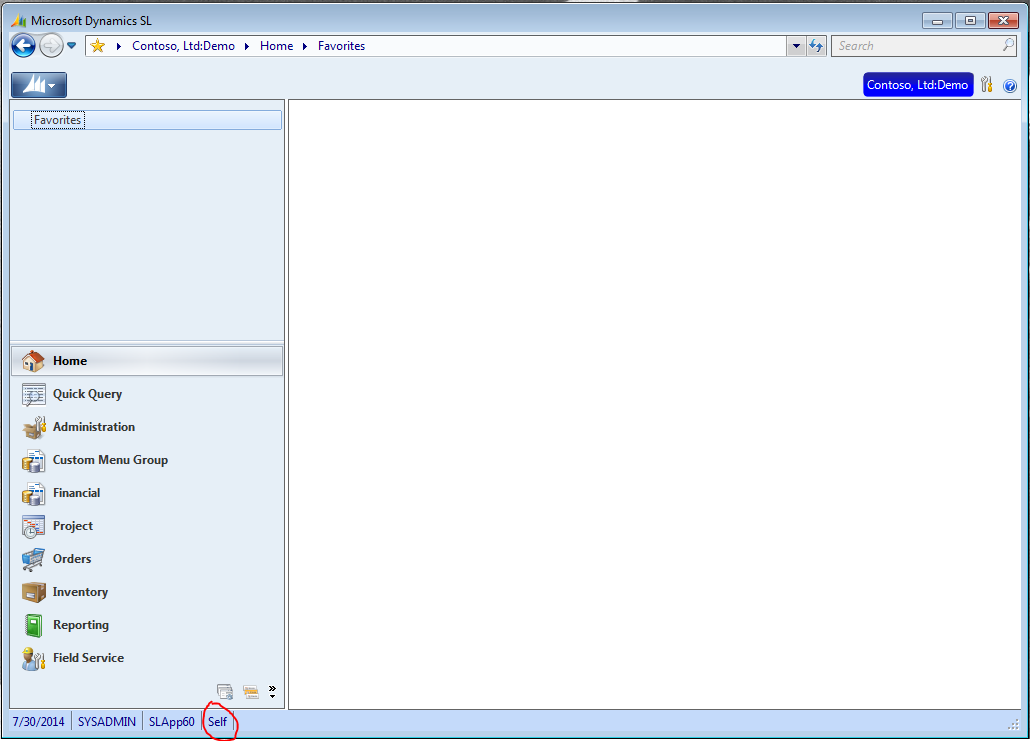Click the Favorites star in the address bar
1030x741 pixels.
[98, 46]
